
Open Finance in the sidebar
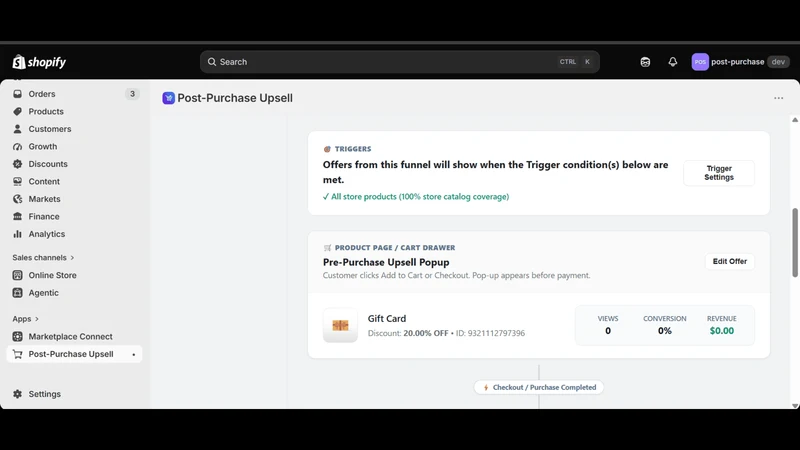click(x=44, y=216)
